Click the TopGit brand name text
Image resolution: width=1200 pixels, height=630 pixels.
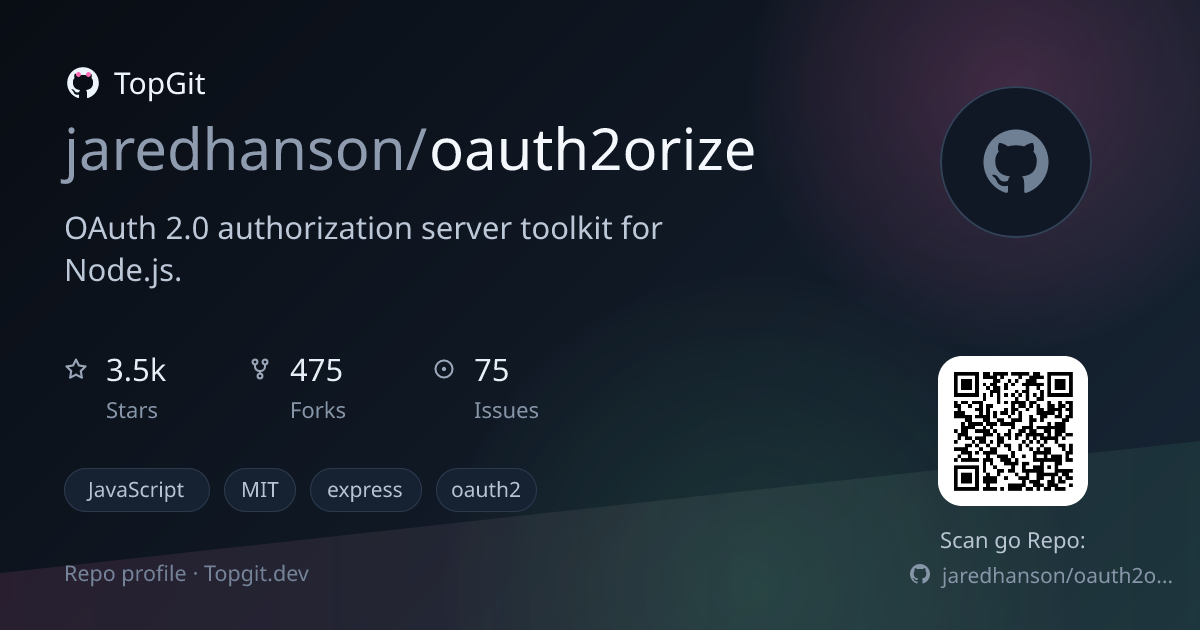pyautogui.click(x=160, y=84)
